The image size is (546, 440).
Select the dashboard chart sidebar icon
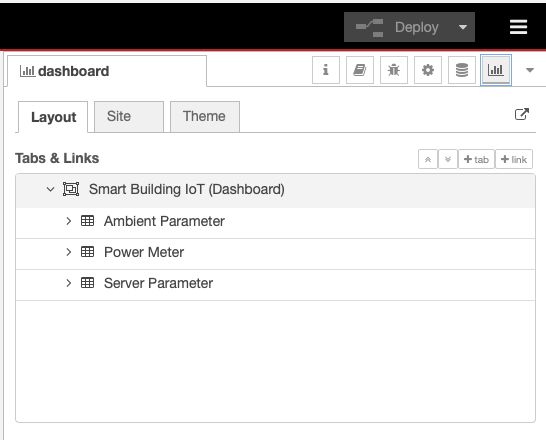(496, 70)
